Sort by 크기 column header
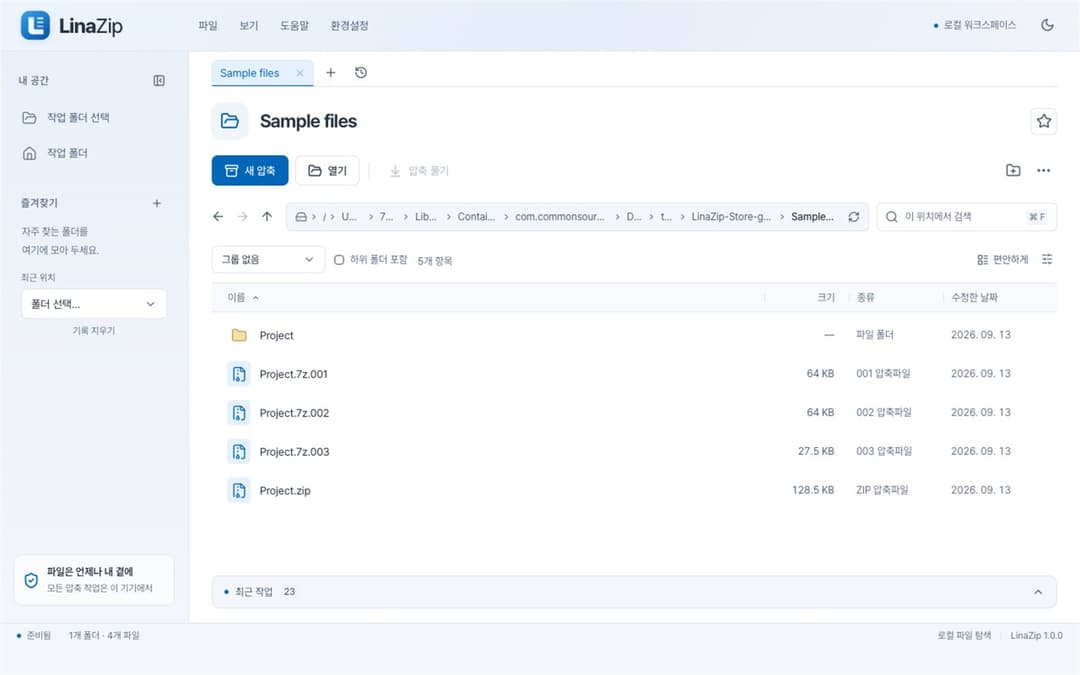The width and height of the screenshot is (1080, 675). pyautogui.click(x=826, y=298)
